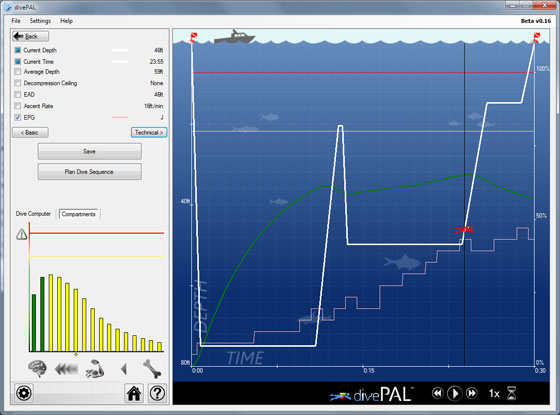This screenshot has width=560, height=415.
Task: Click the single slow arrow icon
Action: [124, 369]
